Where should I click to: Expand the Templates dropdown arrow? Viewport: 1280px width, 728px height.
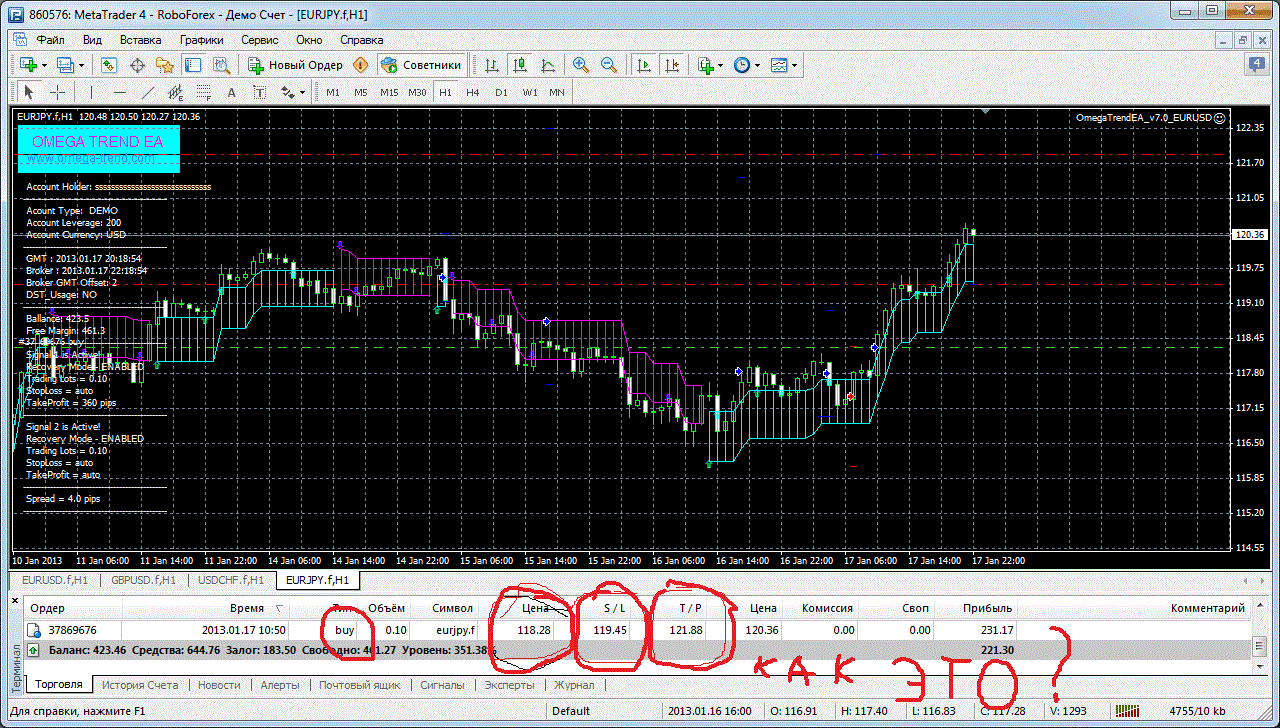point(795,65)
